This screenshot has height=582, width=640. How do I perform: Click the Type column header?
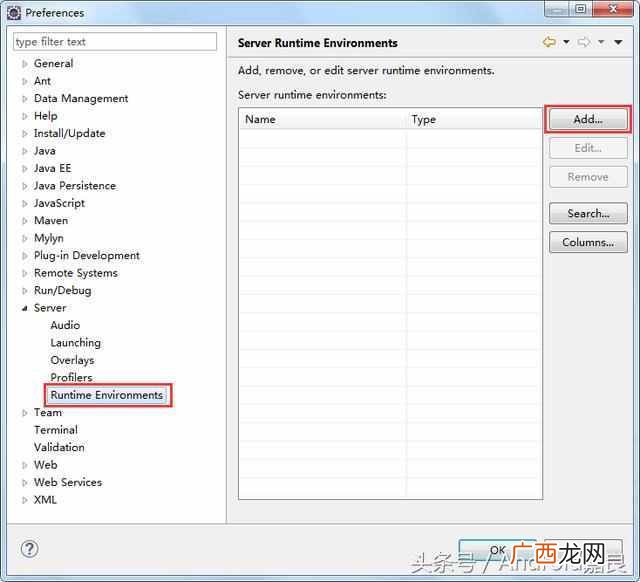475,120
